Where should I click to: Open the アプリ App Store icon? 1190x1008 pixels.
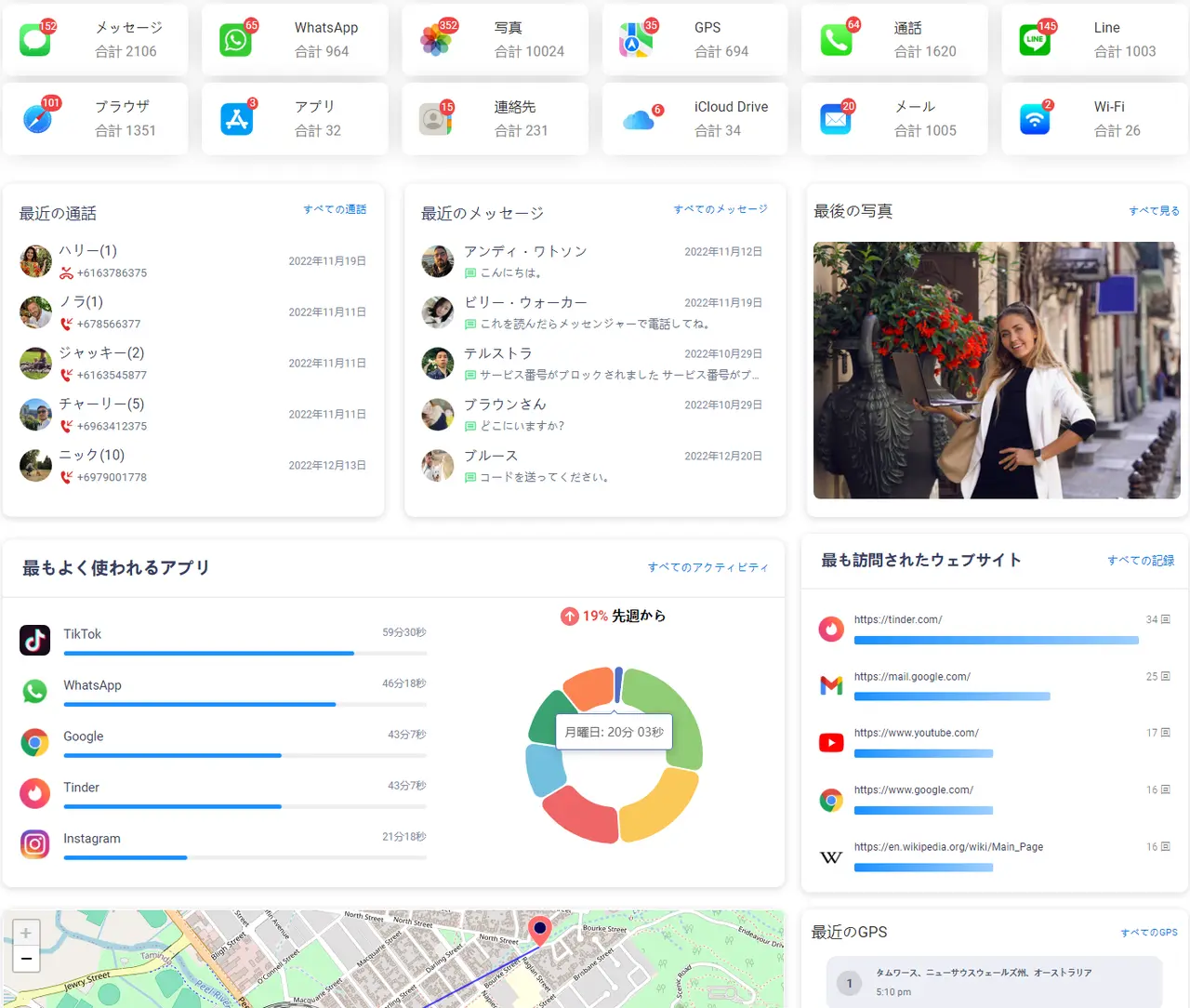[236, 119]
